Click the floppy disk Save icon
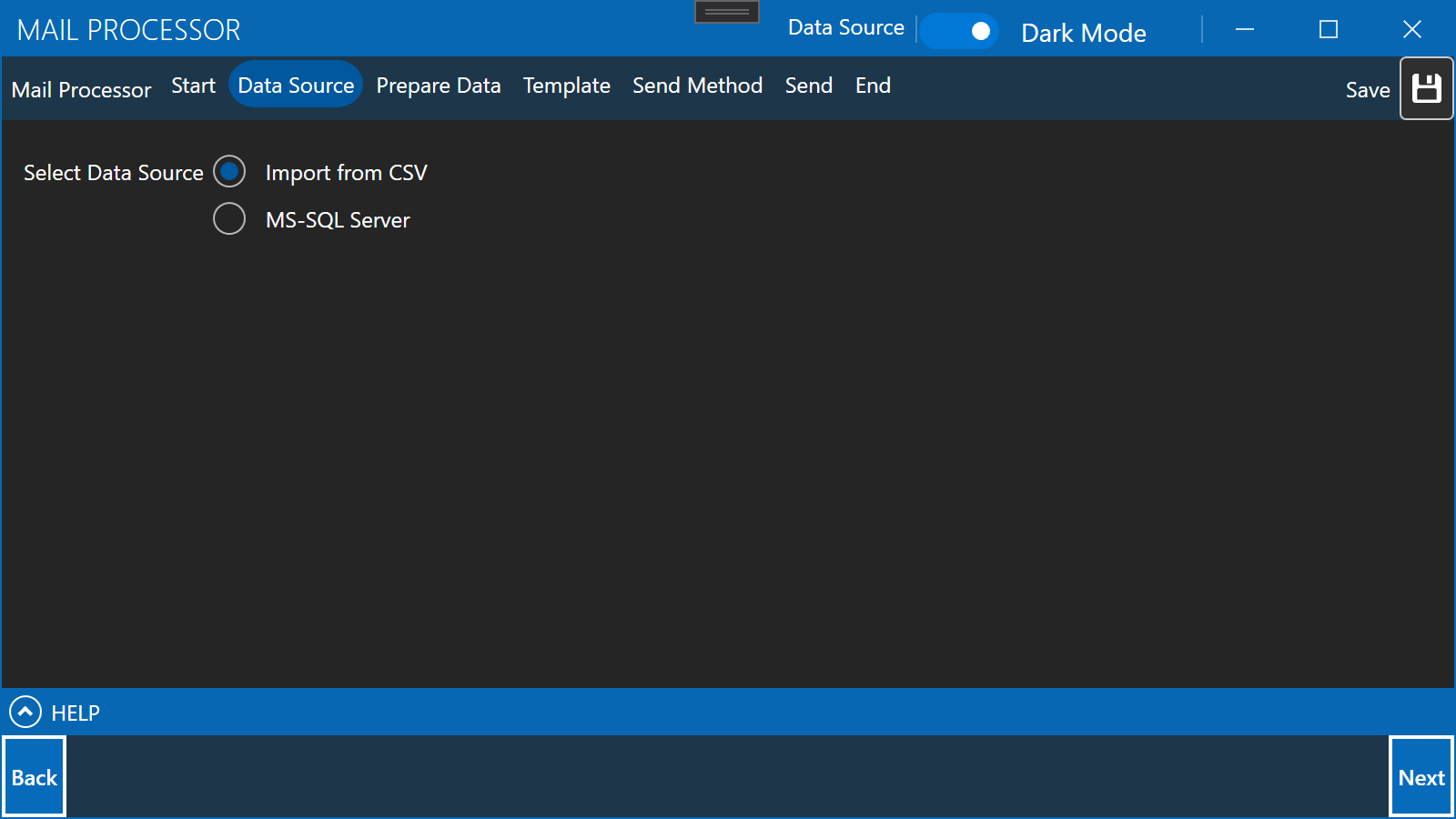Viewport: 1456px width, 819px height. (1426, 88)
